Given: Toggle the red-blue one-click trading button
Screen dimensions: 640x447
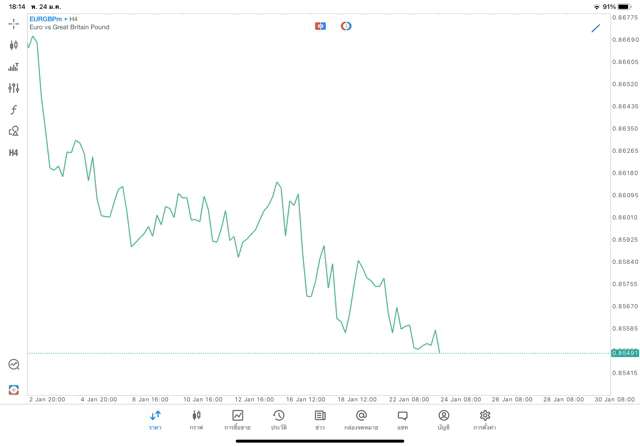Looking at the screenshot, I should 320,26.
